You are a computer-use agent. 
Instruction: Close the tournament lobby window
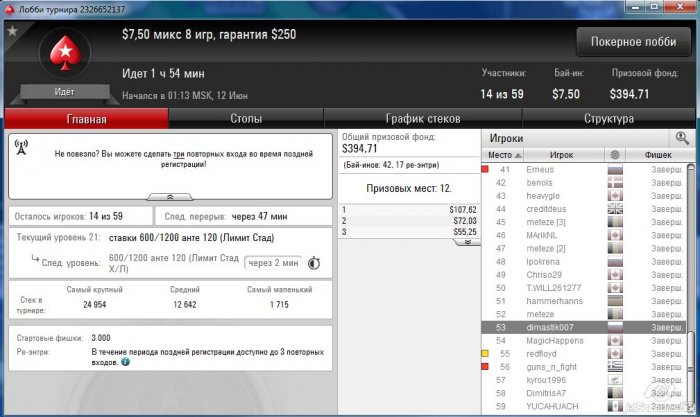coord(680,7)
